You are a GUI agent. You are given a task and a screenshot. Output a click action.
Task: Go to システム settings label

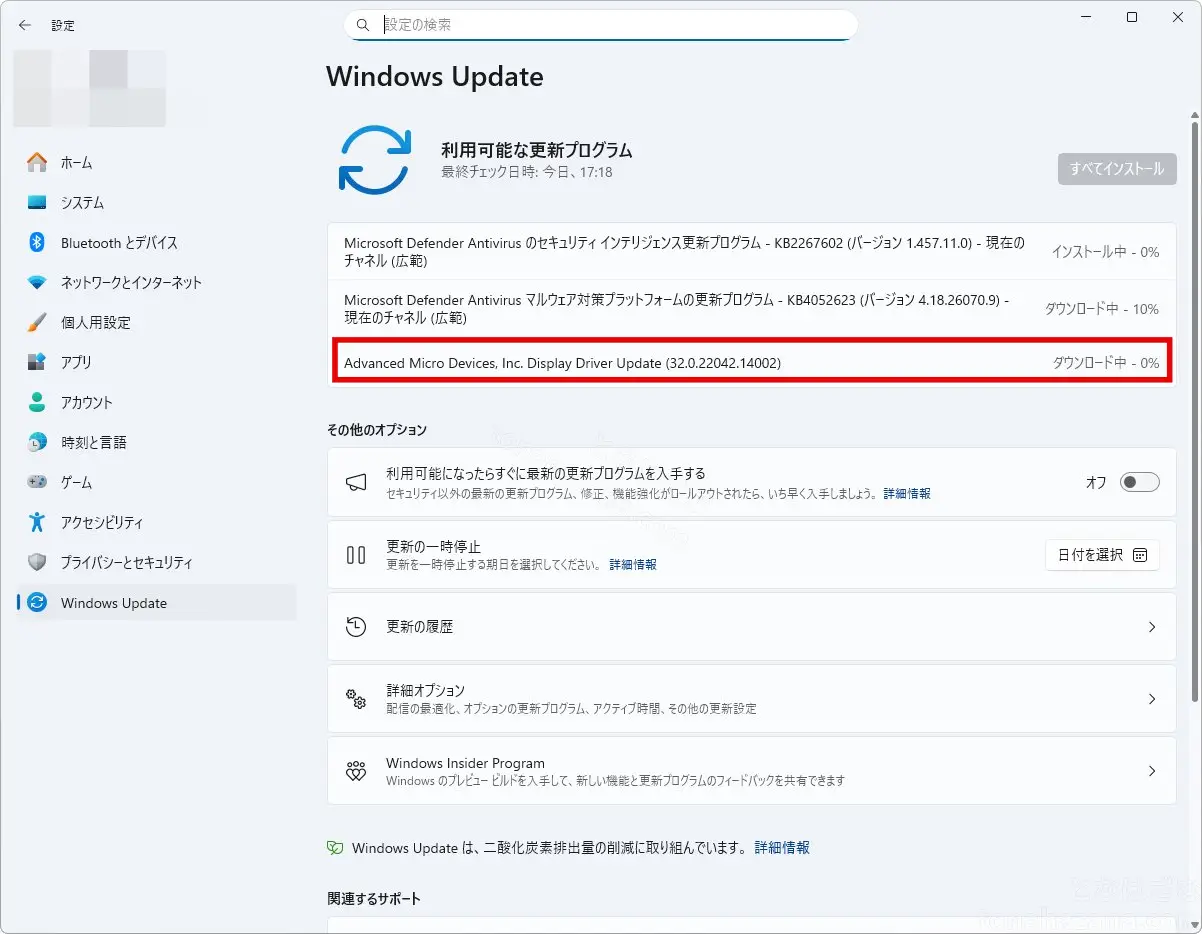click(82, 202)
